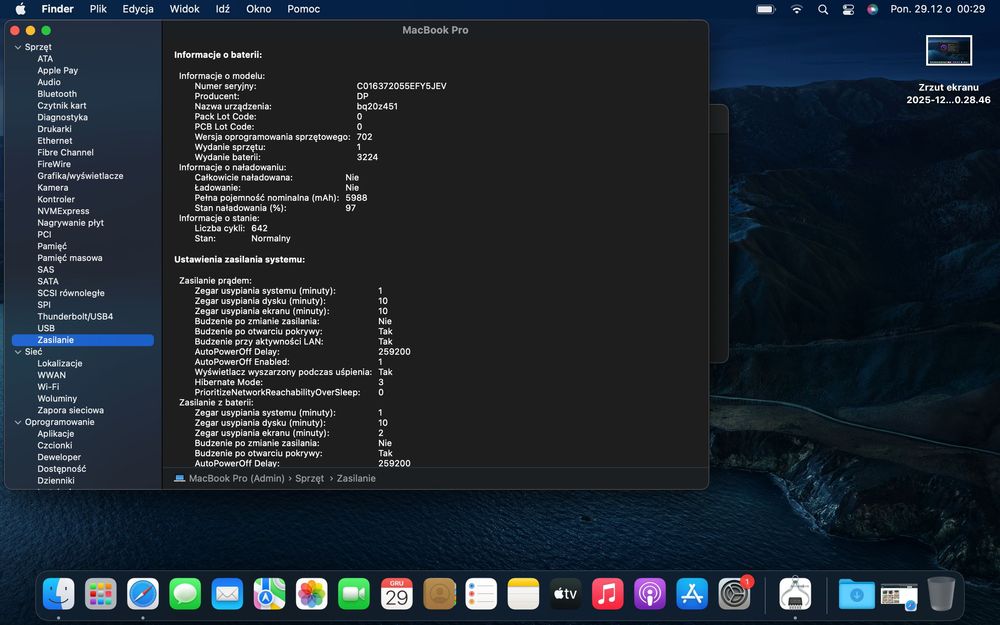
Task: Select Pamięć masowa in sidebar
Action: (x=70, y=258)
